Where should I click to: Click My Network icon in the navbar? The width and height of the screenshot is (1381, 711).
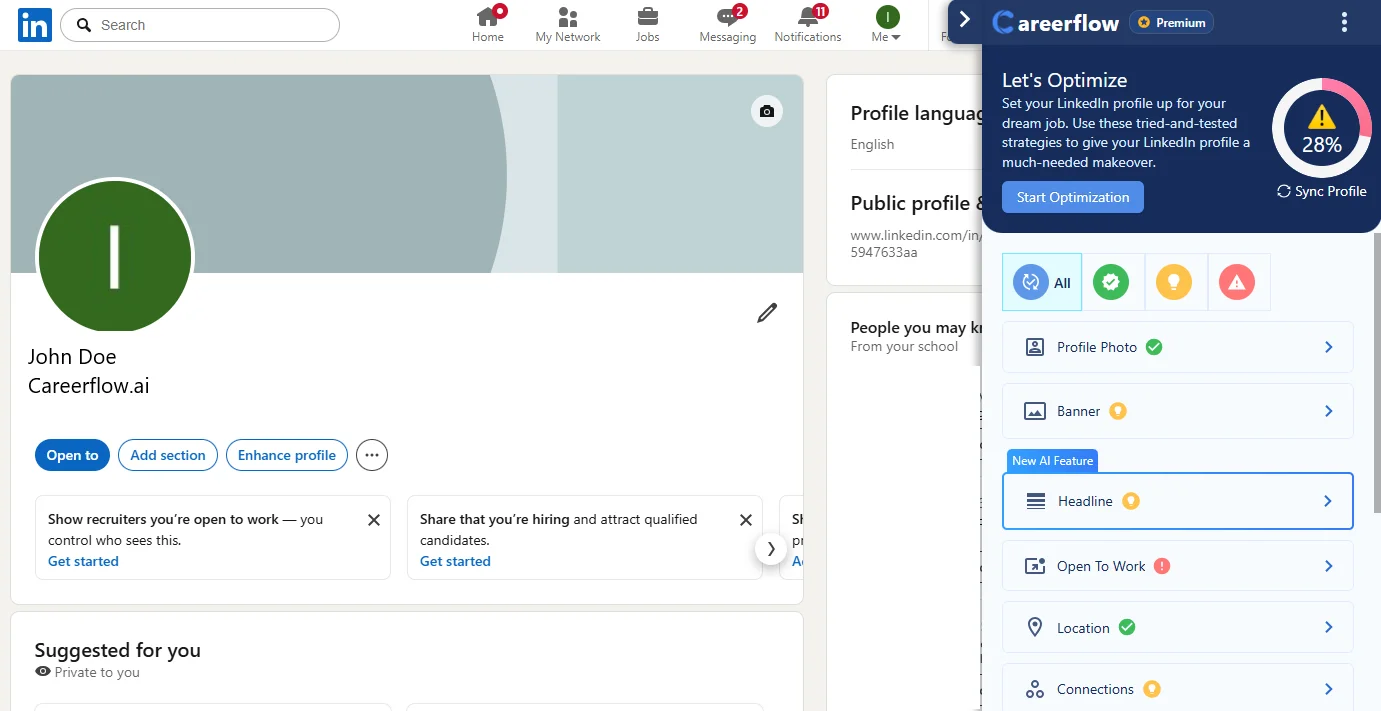tap(567, 22)
